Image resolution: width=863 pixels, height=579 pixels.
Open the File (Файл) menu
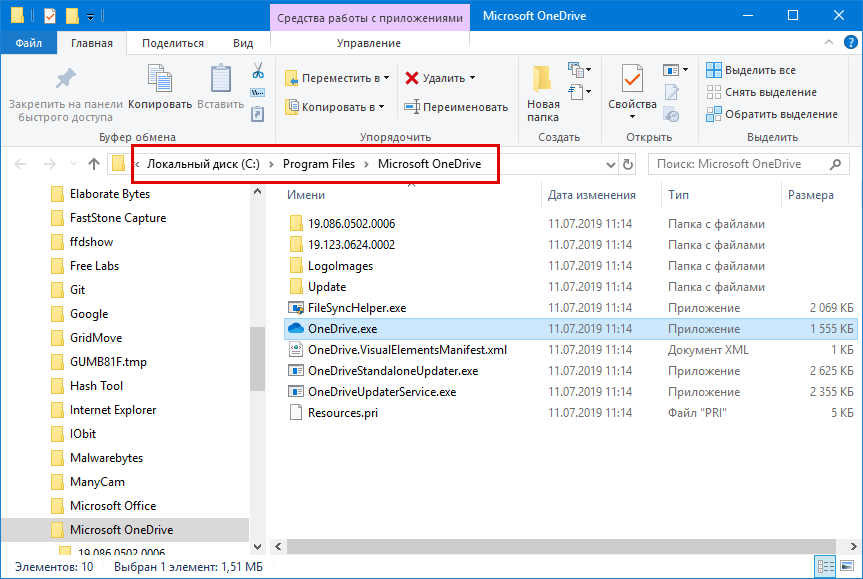tap(29, 43)
